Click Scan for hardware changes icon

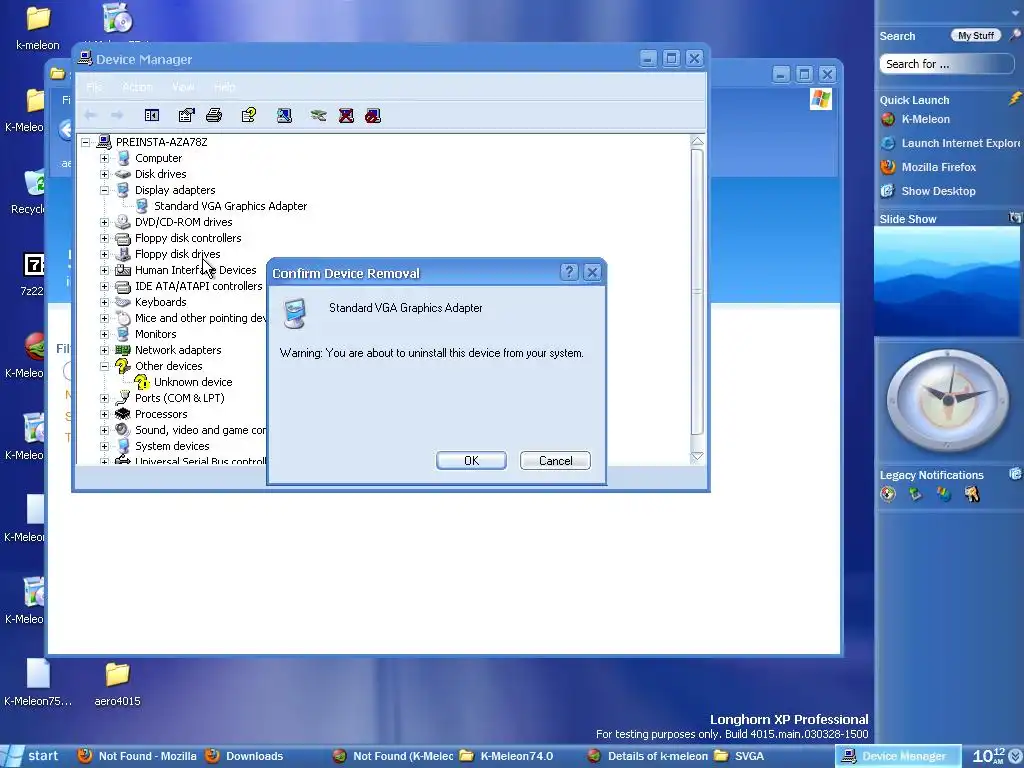click(284, 116)
